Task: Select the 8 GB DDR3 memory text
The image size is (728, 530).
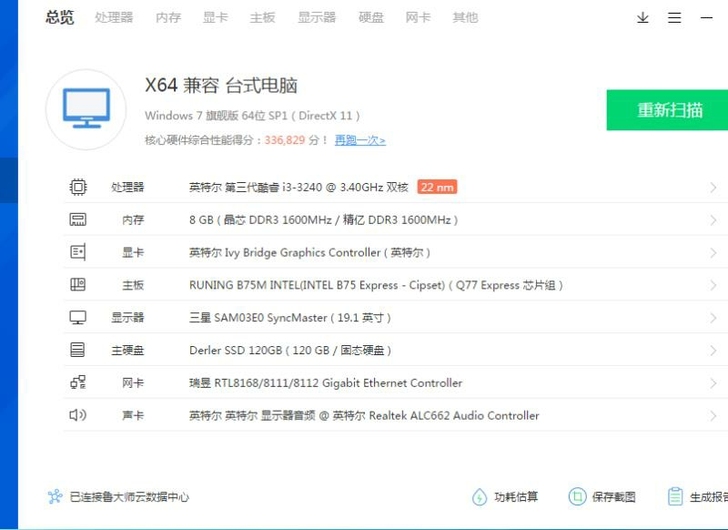Action: click(x=324, y=220)
